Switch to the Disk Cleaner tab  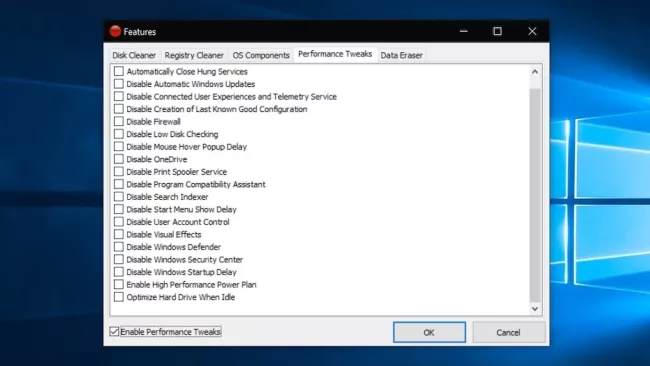134,55
